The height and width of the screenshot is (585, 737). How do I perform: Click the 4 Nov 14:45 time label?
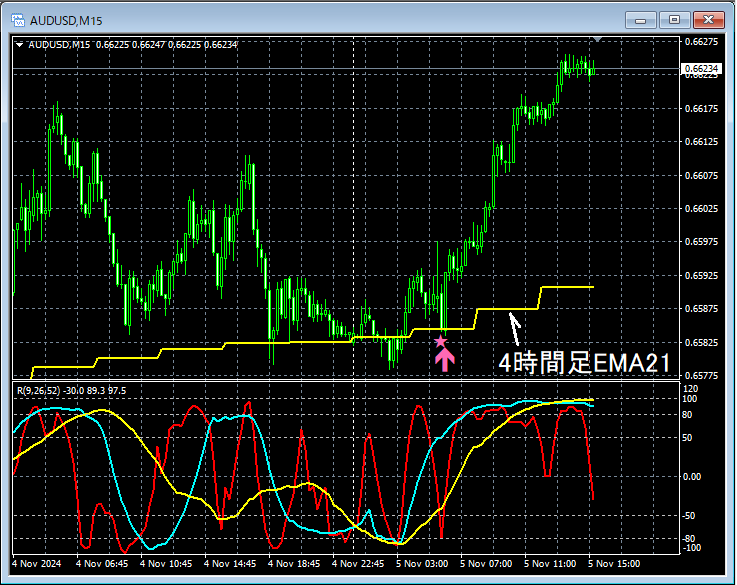[230, 563]
